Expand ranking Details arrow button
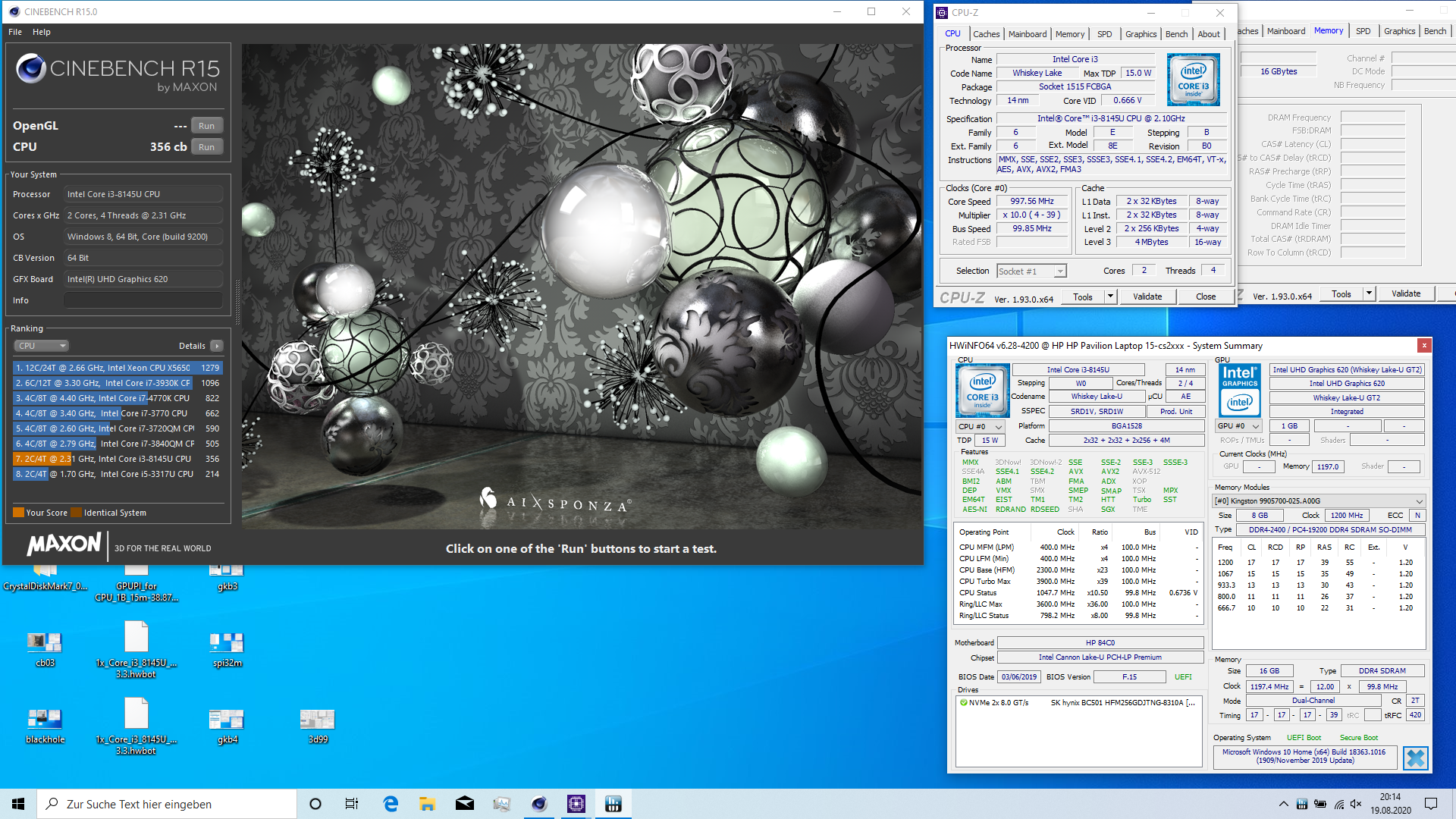The width and height of the screenshot is (1456, 819). (x=217, y=346)
